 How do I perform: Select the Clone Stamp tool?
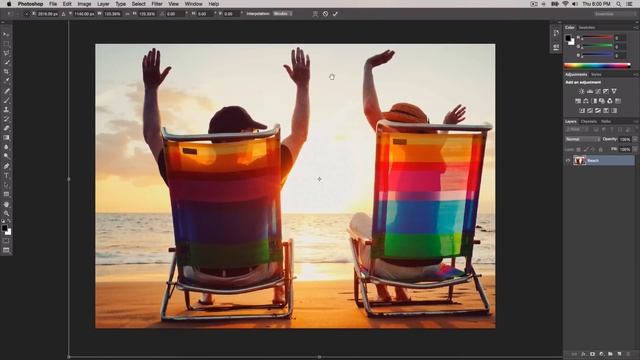tap(6, 109)
